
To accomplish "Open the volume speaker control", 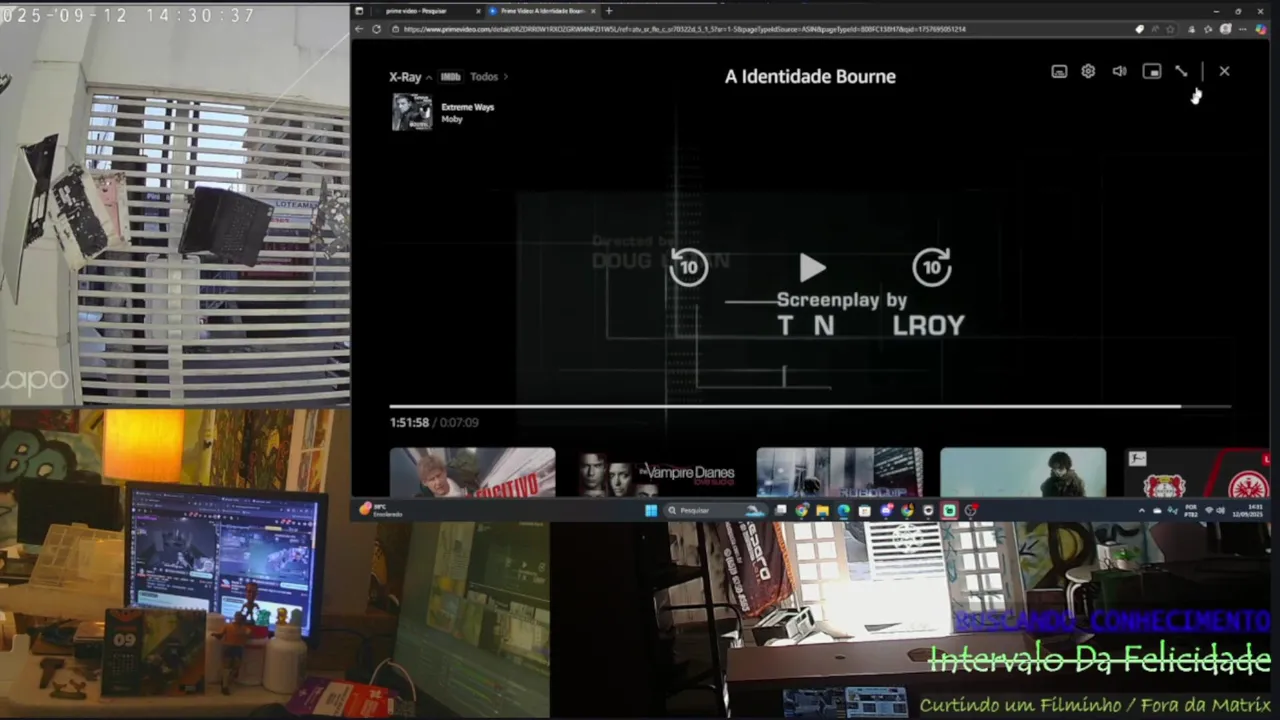I will [1120, 72].
